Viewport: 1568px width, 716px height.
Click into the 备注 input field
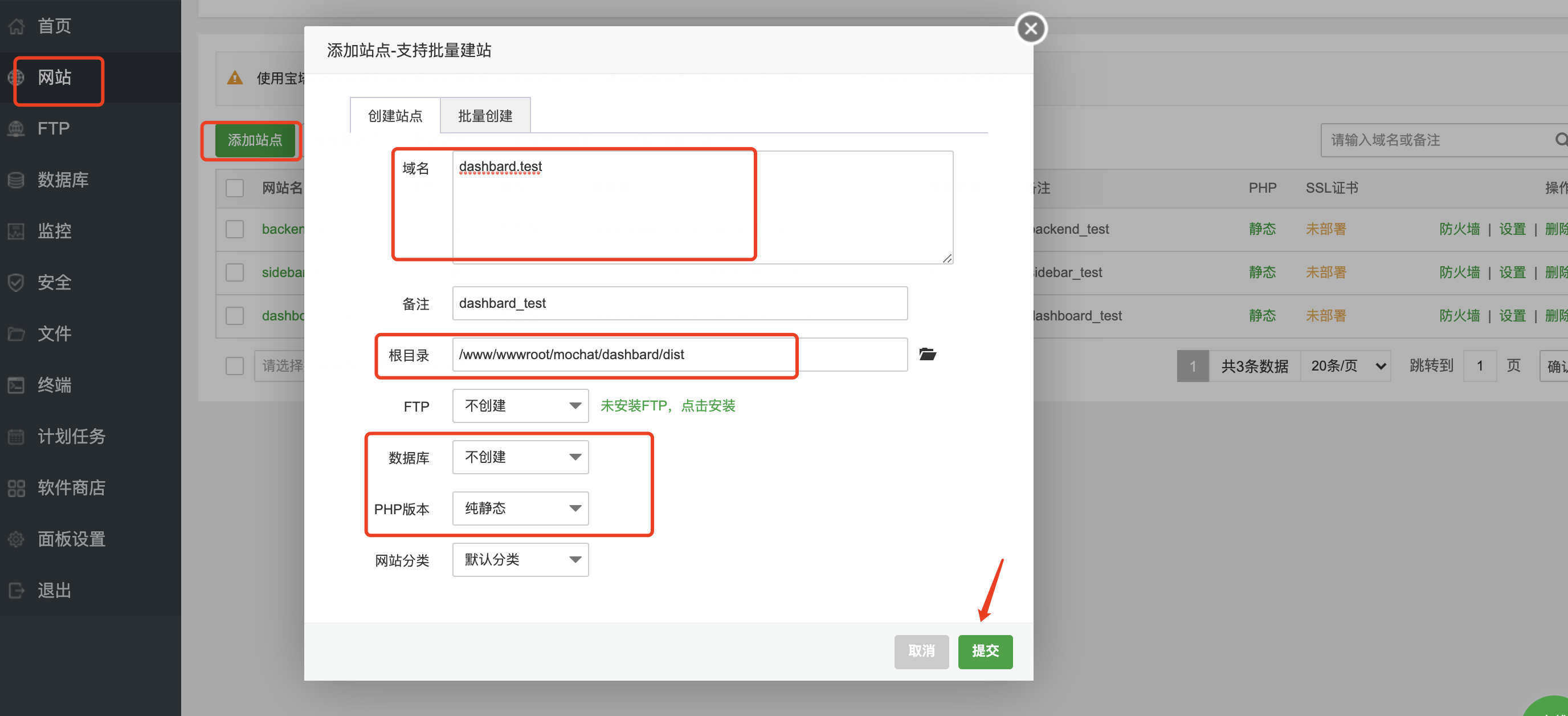[x=679, y=303]
